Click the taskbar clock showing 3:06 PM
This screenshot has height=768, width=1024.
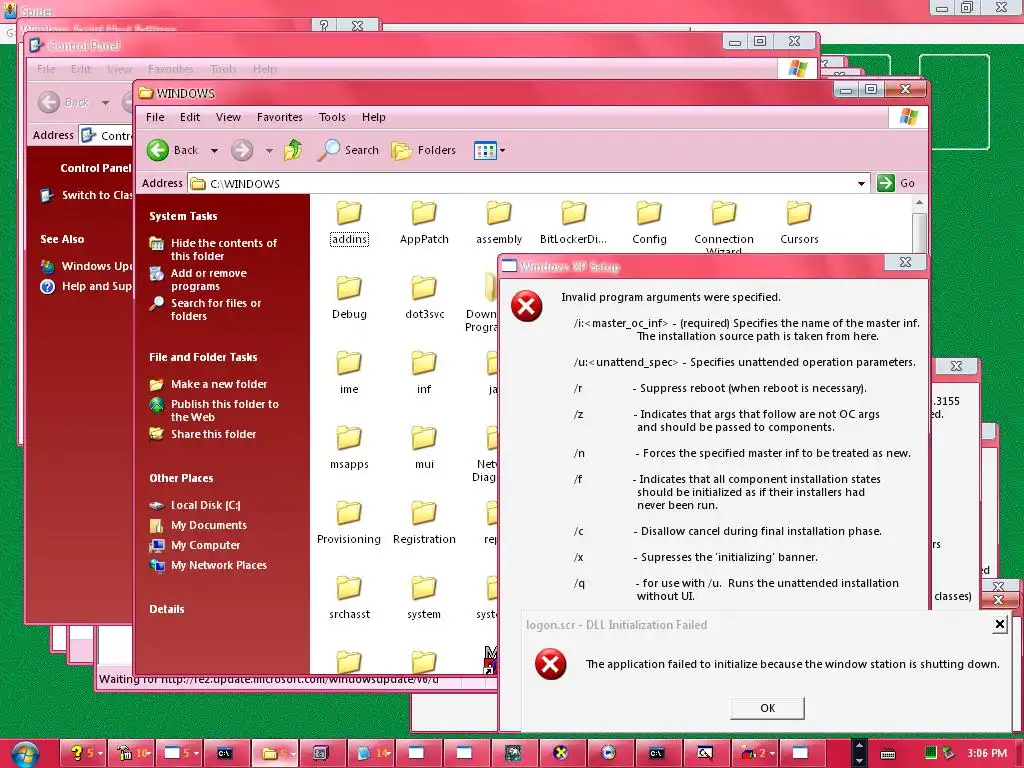987,753
